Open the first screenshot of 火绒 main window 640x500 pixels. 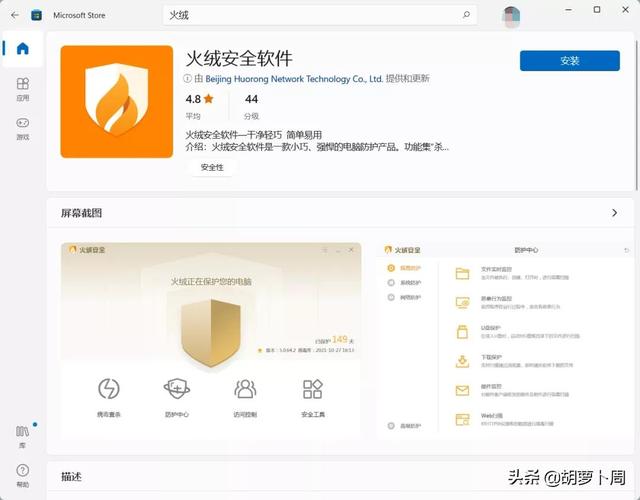211,340
